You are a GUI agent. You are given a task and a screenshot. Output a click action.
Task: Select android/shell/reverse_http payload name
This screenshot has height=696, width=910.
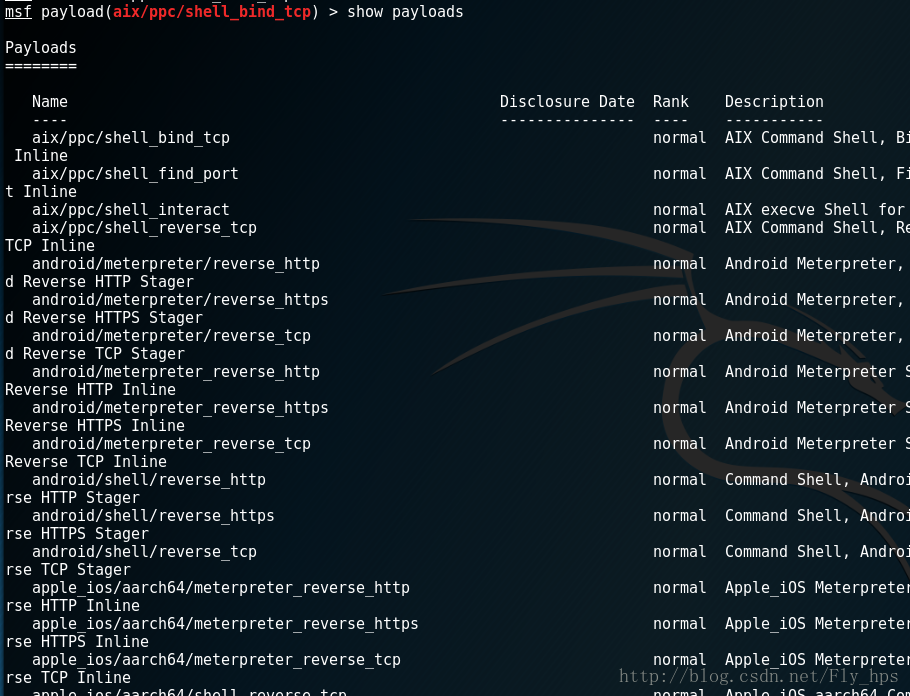click(149, 479)
